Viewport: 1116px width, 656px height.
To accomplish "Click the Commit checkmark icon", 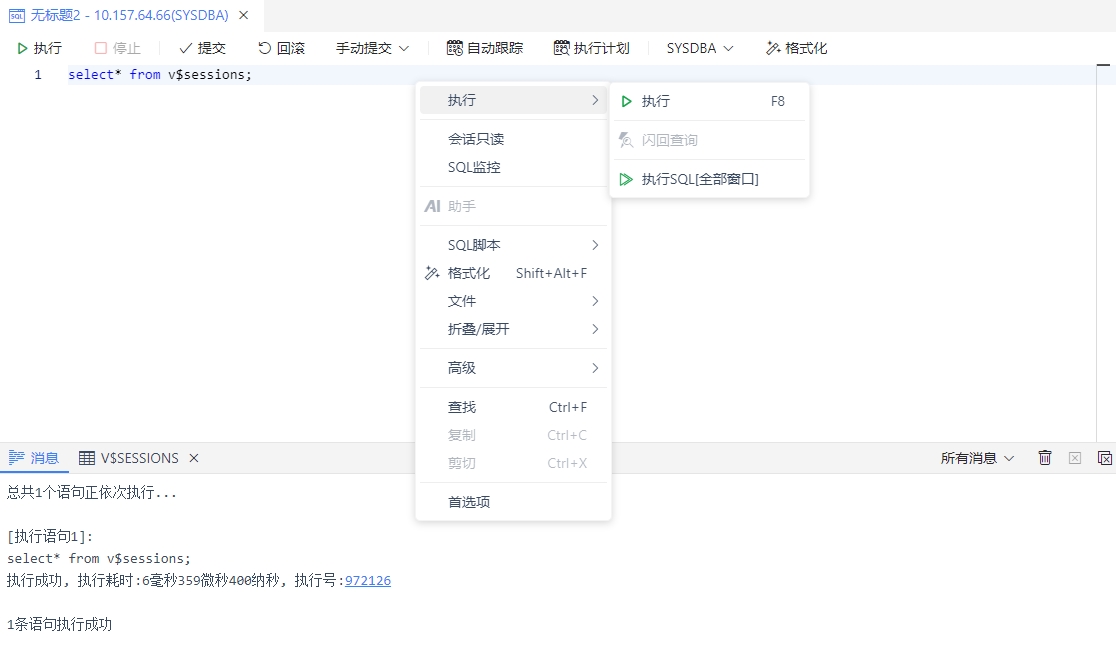I will click(186, 48).
